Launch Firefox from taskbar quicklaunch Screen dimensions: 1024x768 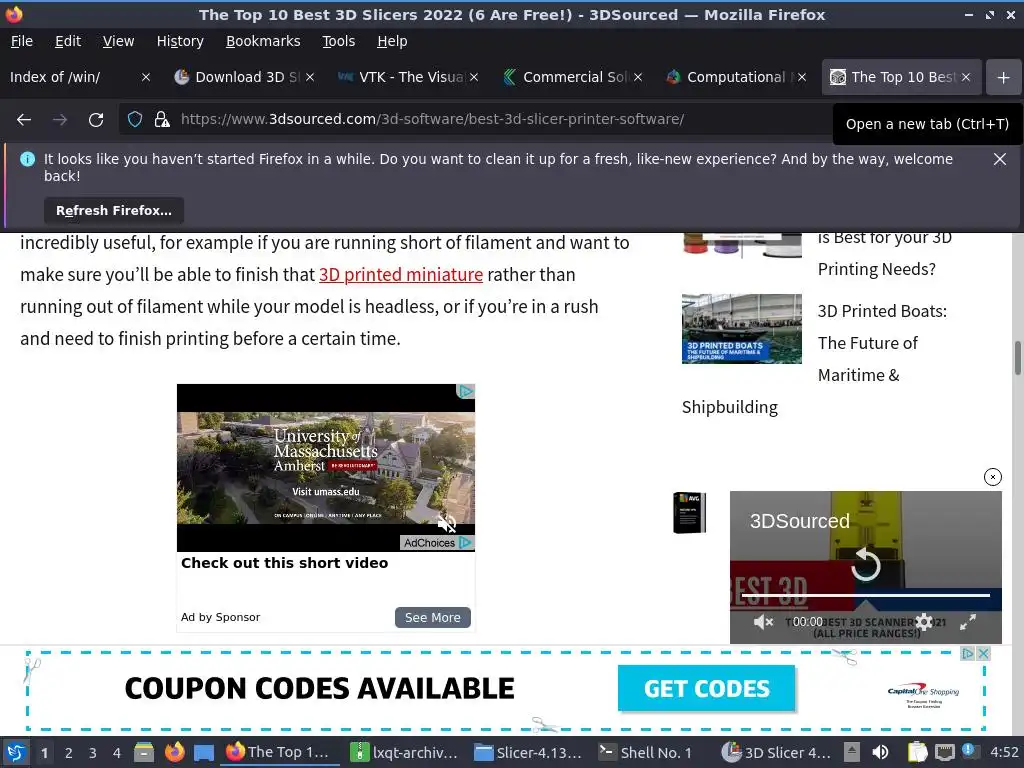click(174, 752)
